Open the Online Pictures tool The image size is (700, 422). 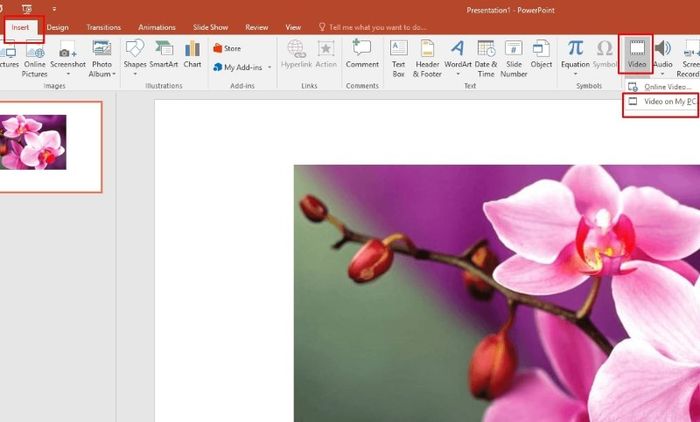pos(35,58)
